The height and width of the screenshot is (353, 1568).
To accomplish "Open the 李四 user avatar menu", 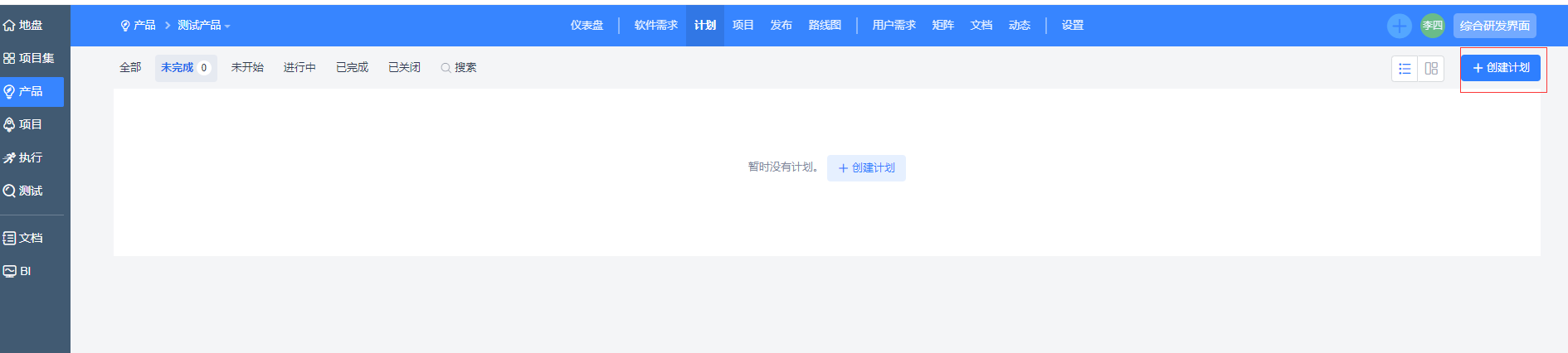I will coord(1432,26).
